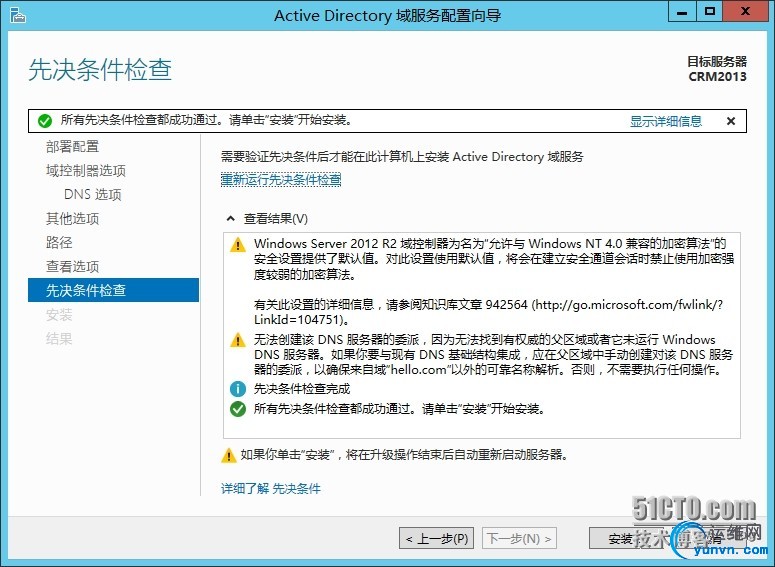
Task: Click the wizard icon in title bar
Action: pyautogui.click(x=18, y=15)
